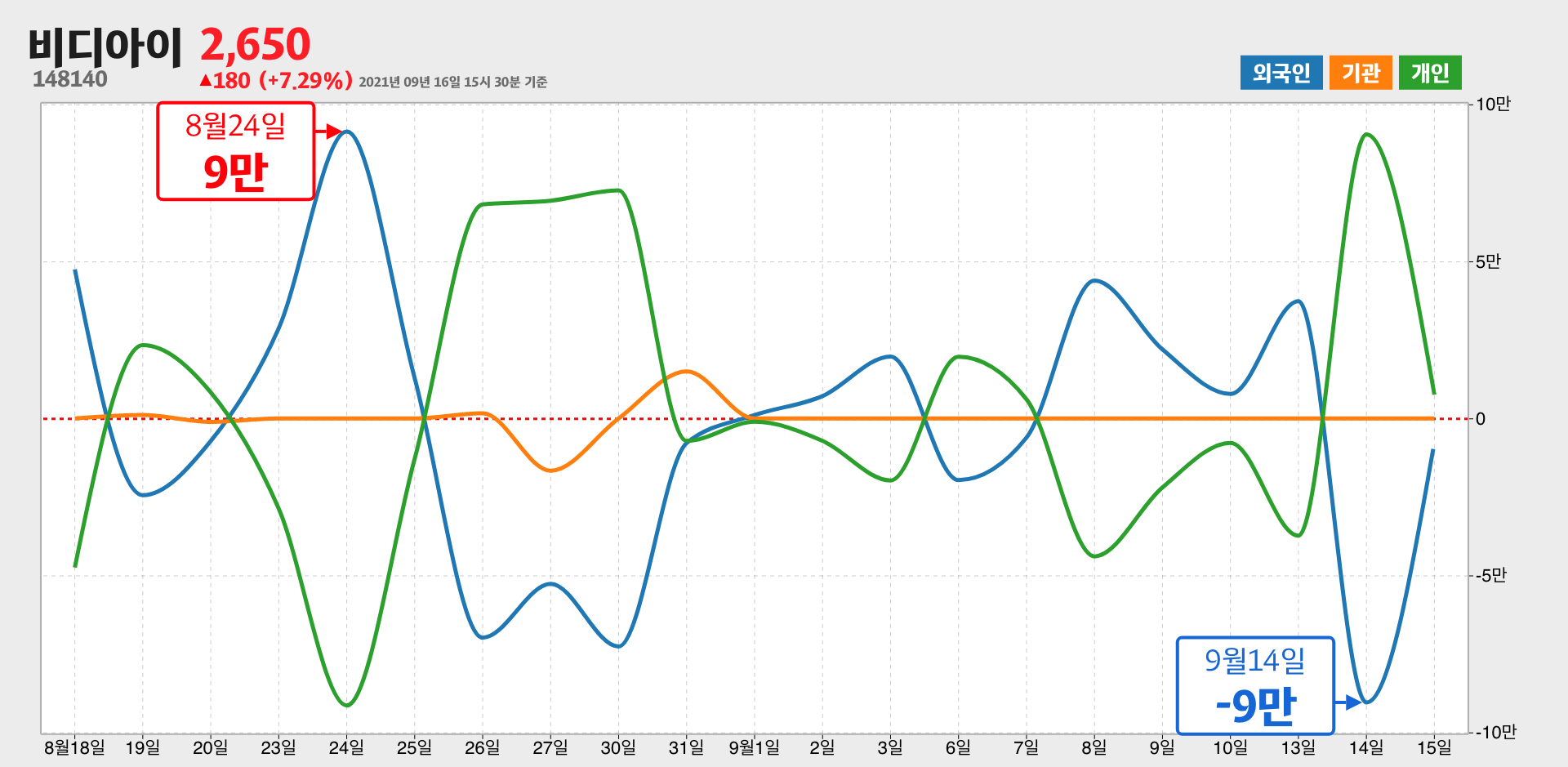Screen dimensions: 1568x767
Task: Click the 개인 green legend box
Action: point(1430,73)
